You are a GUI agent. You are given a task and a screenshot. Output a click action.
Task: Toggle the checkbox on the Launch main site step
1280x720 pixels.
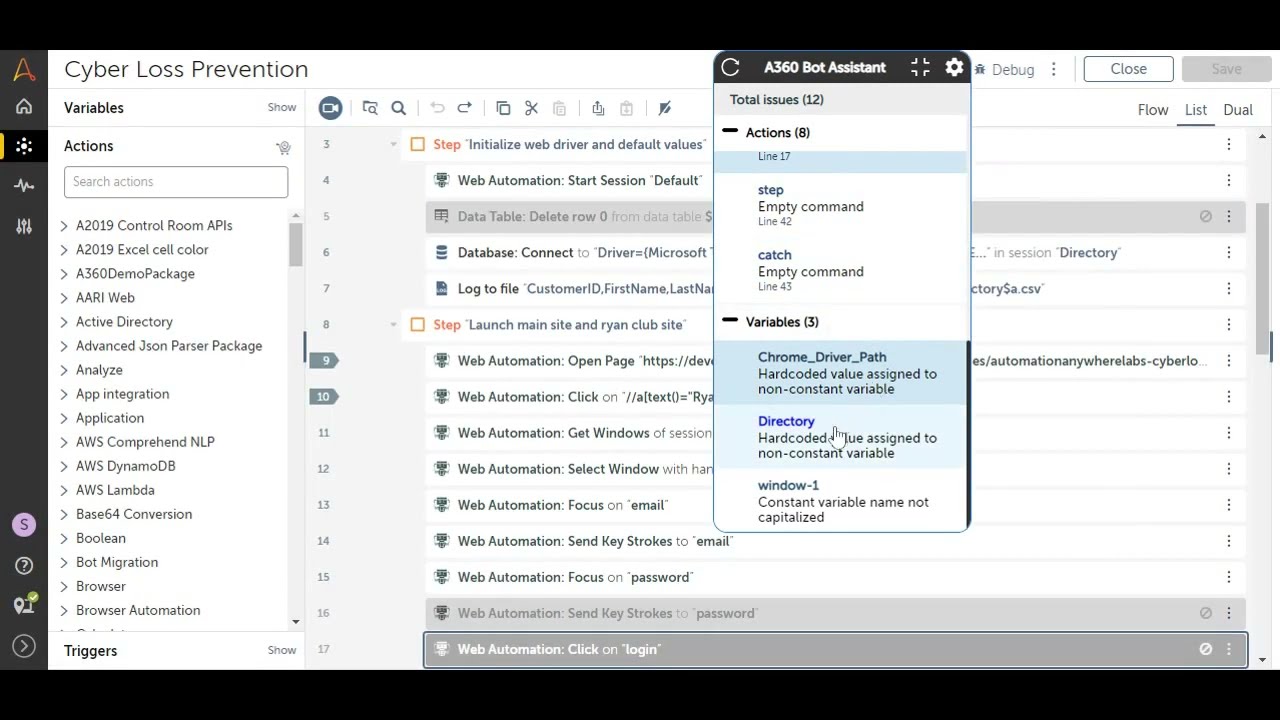(x=418, y=324)
